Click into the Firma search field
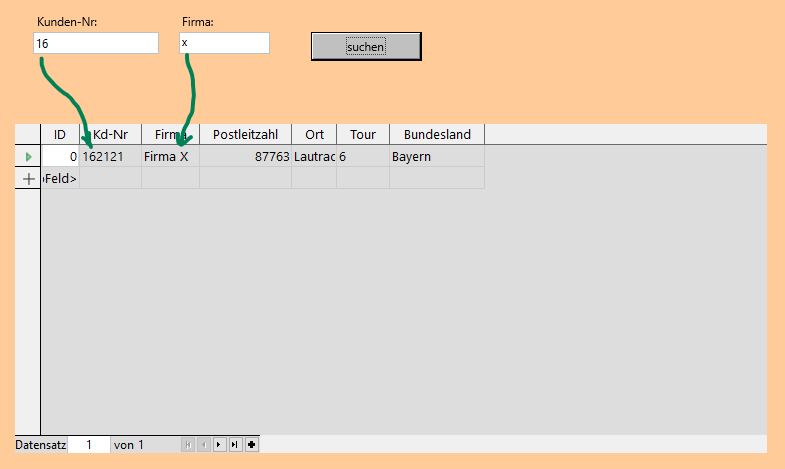The width and height of the screenshot is (785, 469). 224,43
